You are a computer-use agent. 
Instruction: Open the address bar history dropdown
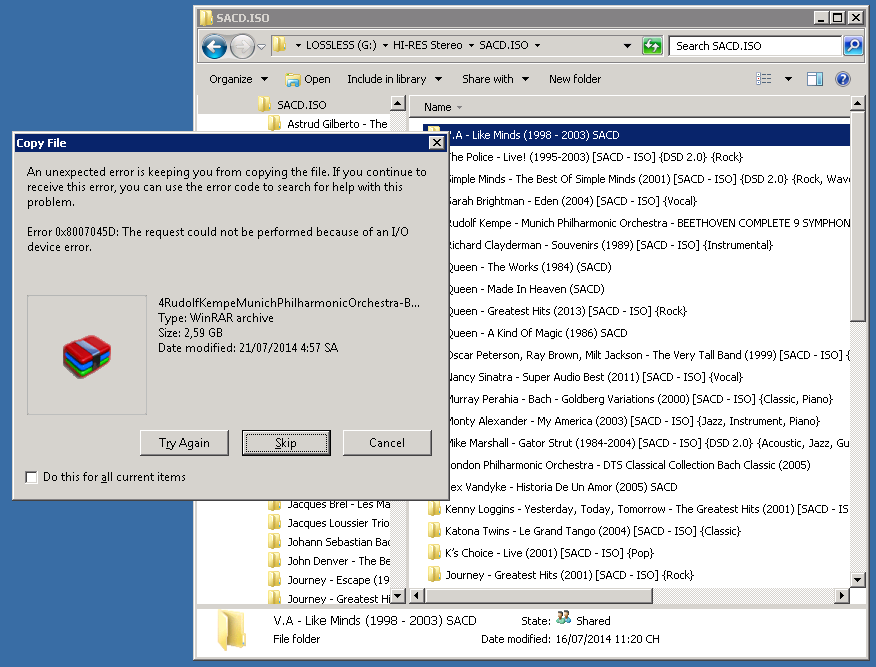coord(627,46)
